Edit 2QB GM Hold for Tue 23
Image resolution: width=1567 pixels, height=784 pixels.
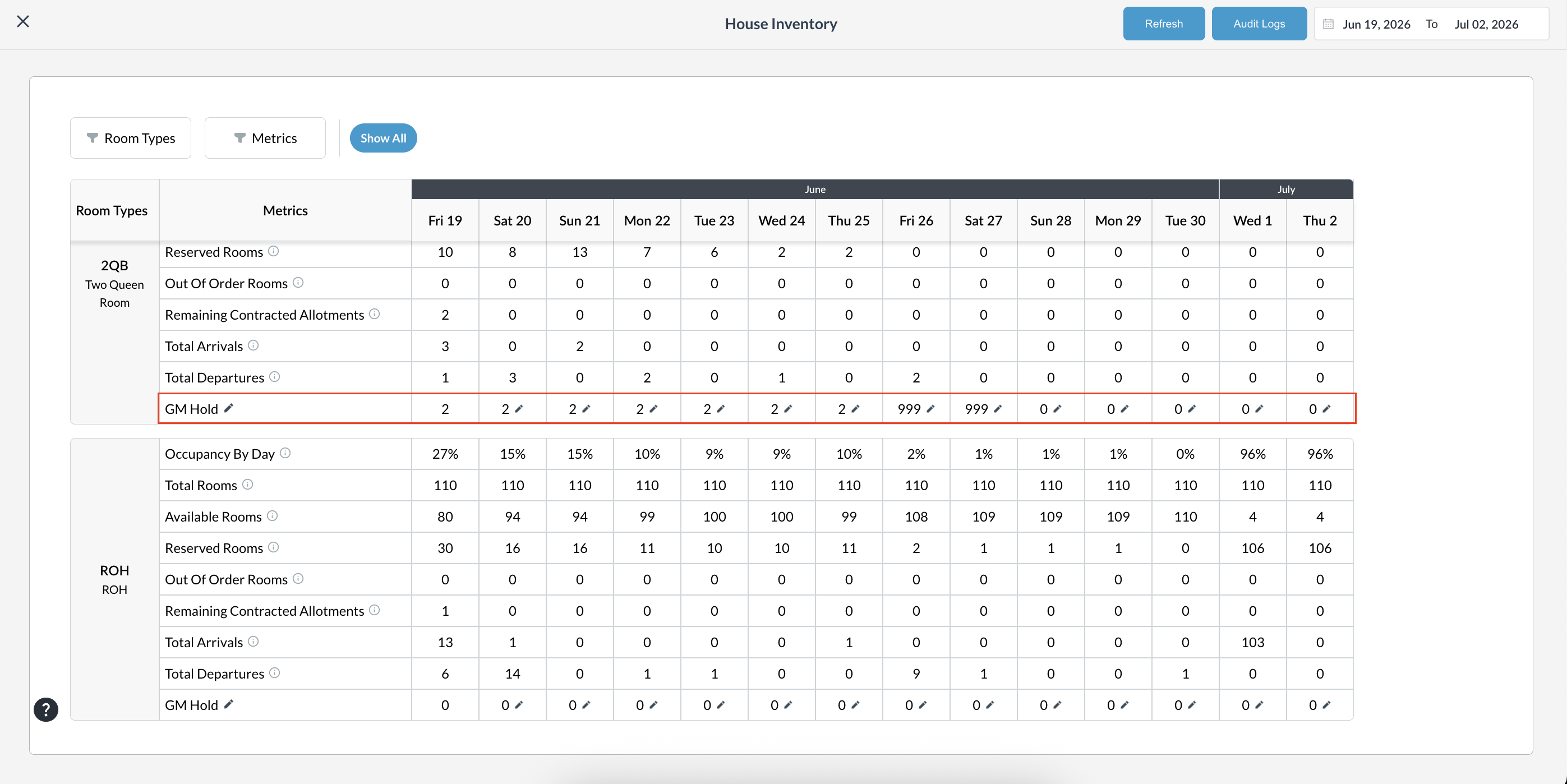pyautogui.click(x=721, y=409)
